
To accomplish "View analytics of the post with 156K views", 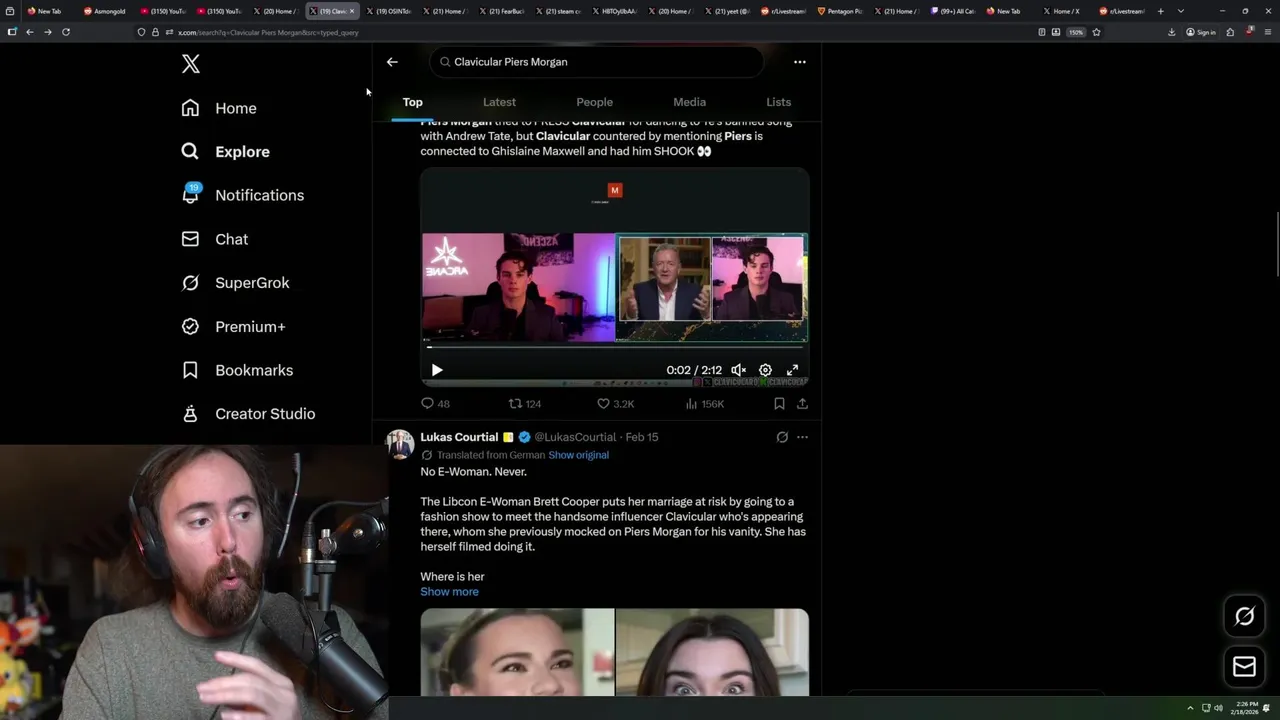I will tap(704, 404).
